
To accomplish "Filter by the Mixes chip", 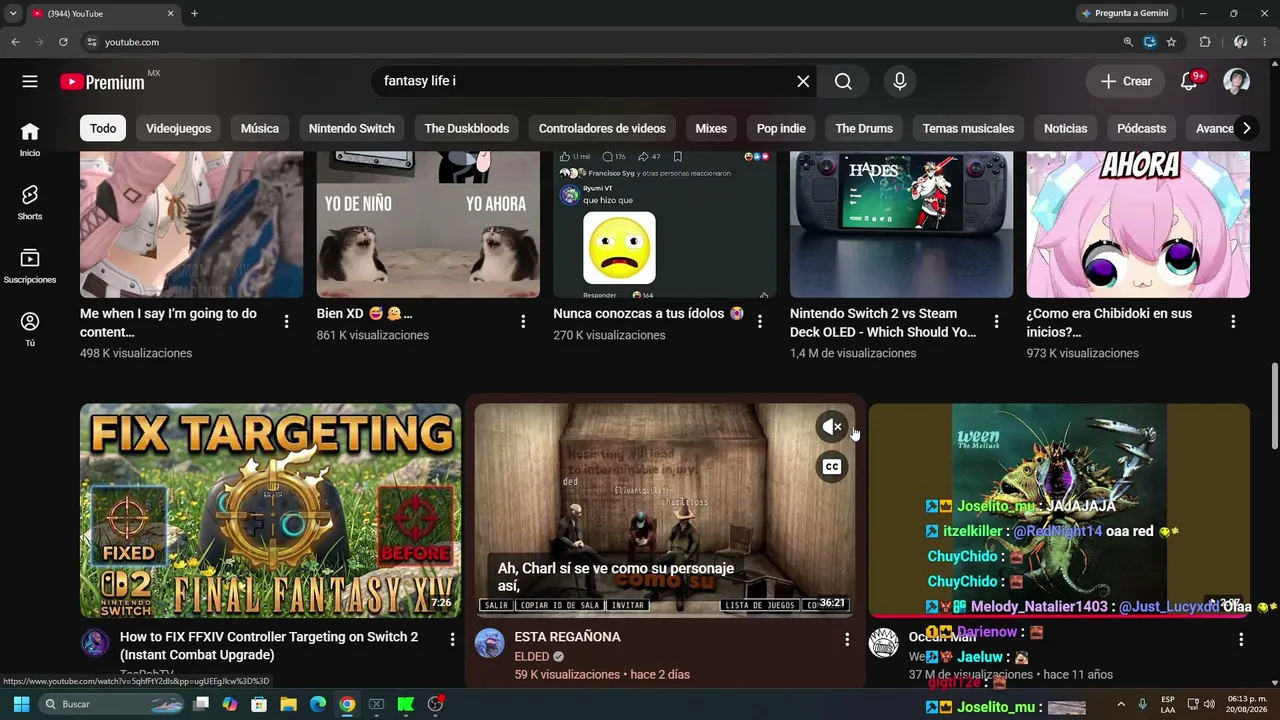I will click(711, 128).
